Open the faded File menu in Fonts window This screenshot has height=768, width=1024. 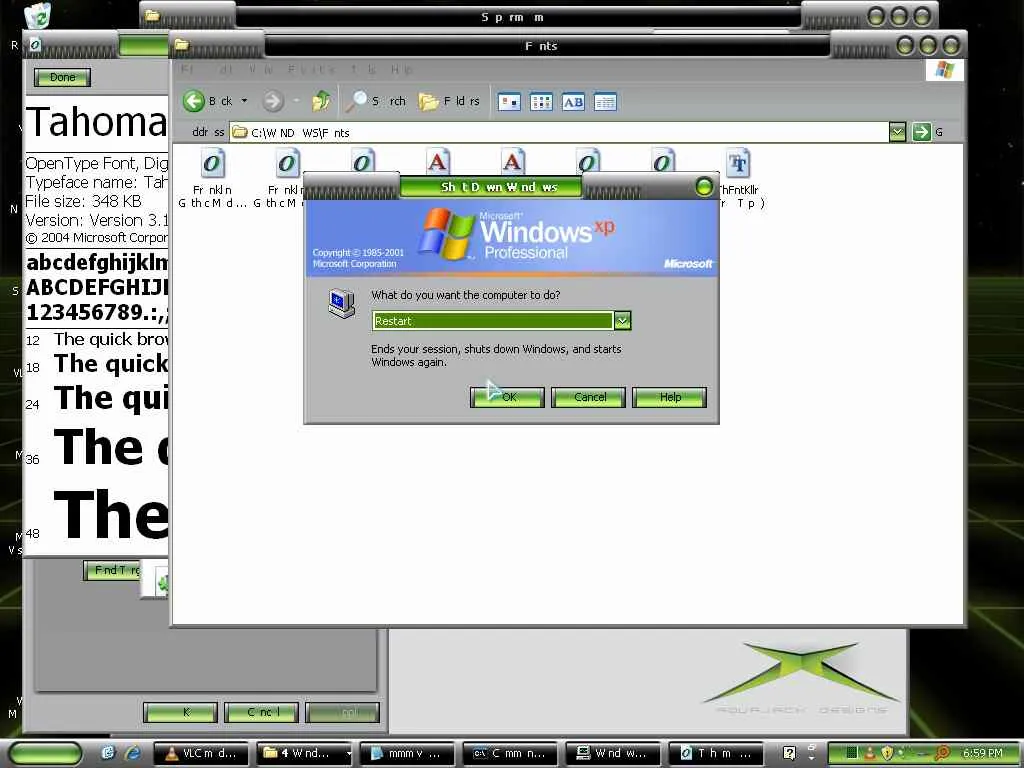point(186,69)
